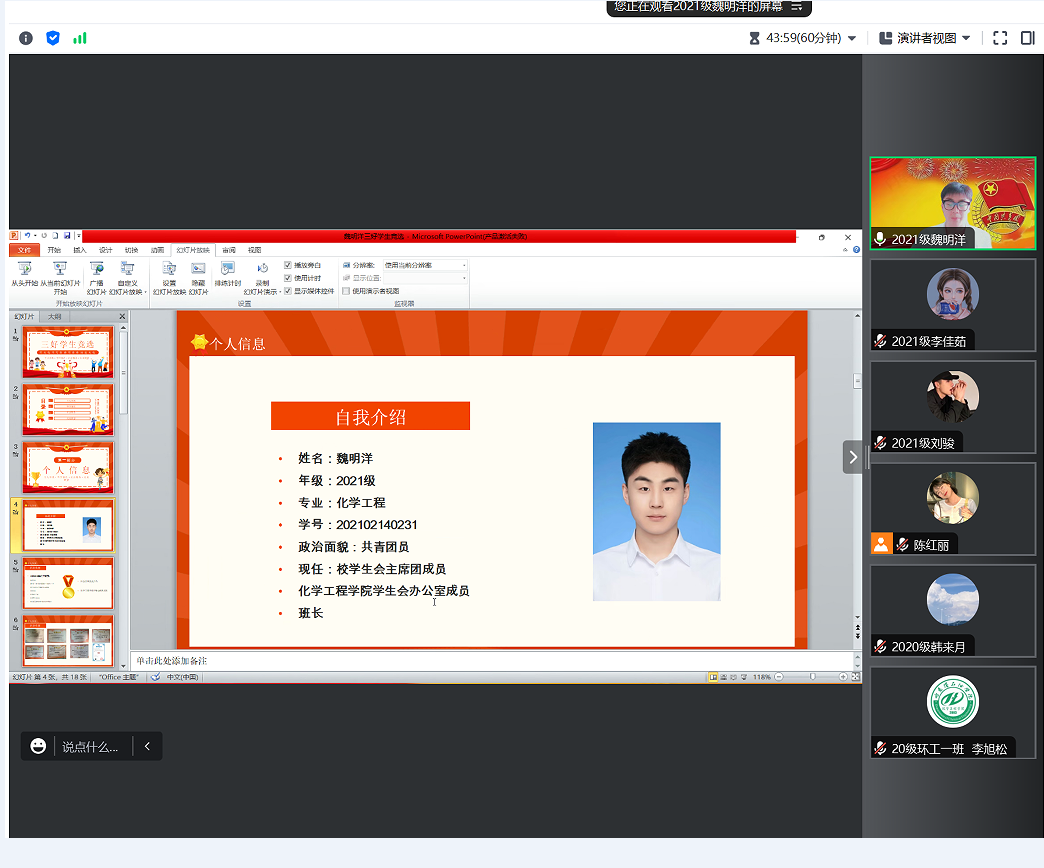The width and height of the screenshot is (1044, 868).
Task: Toggle the 播放旁白 checkbox
Action: point(288,265)
